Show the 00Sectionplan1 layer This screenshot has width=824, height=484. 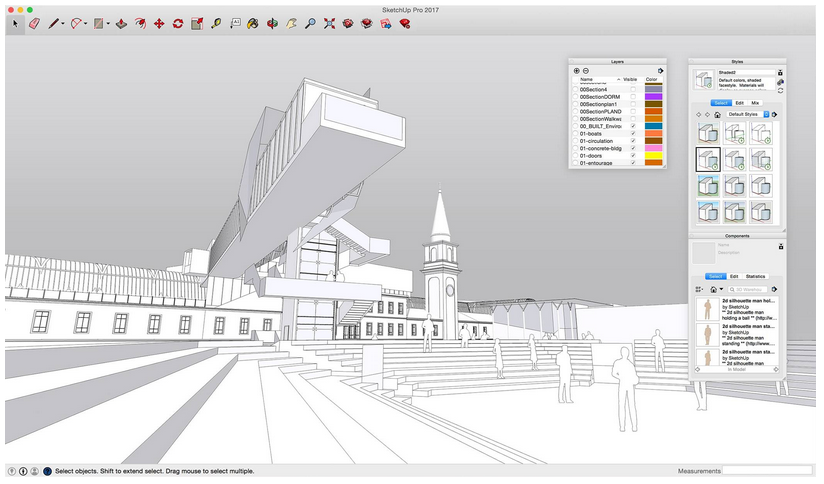633,104
